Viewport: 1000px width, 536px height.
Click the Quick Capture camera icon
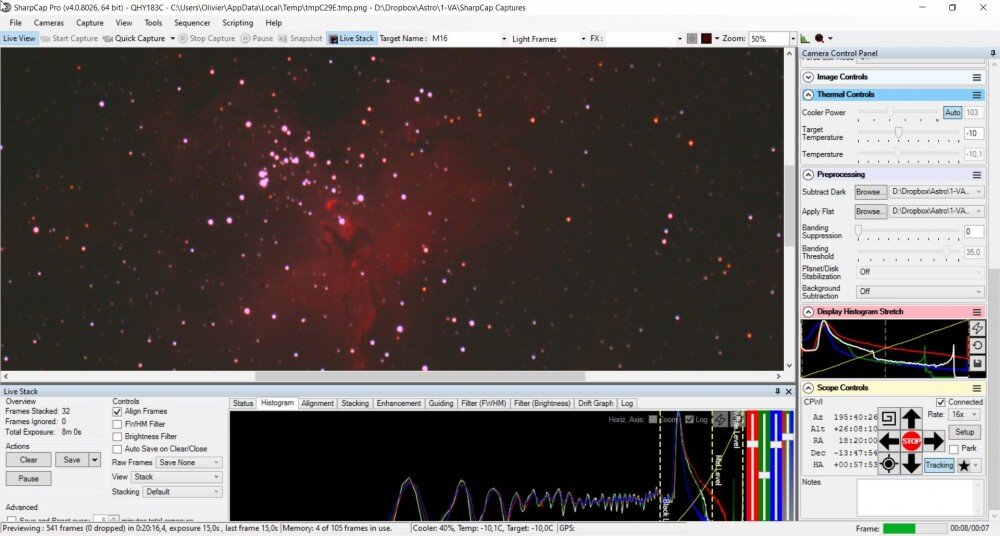[108, 38]
